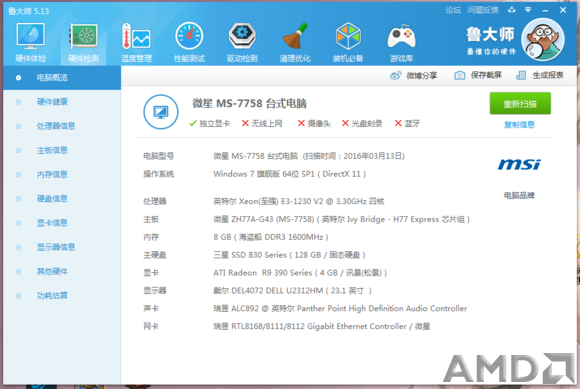Viewport: 580px width, 389px height.
Task: Click 生成报表 report icon
Action: pos(521,75)
